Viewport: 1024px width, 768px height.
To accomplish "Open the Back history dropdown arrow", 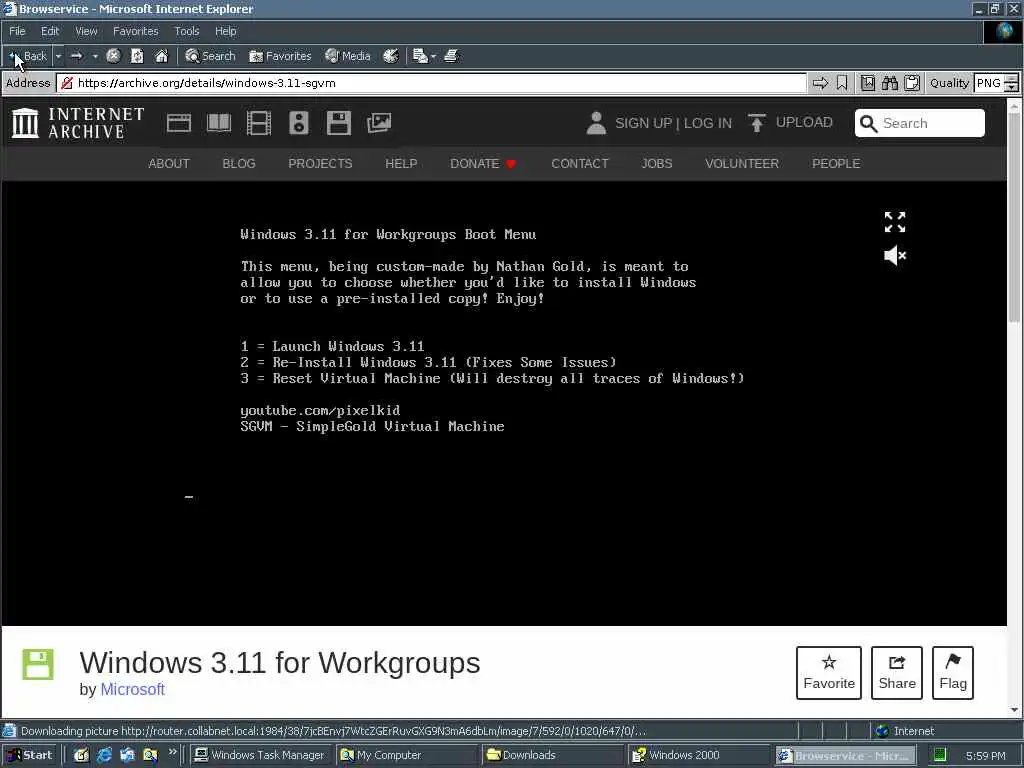I will point(58,56).
